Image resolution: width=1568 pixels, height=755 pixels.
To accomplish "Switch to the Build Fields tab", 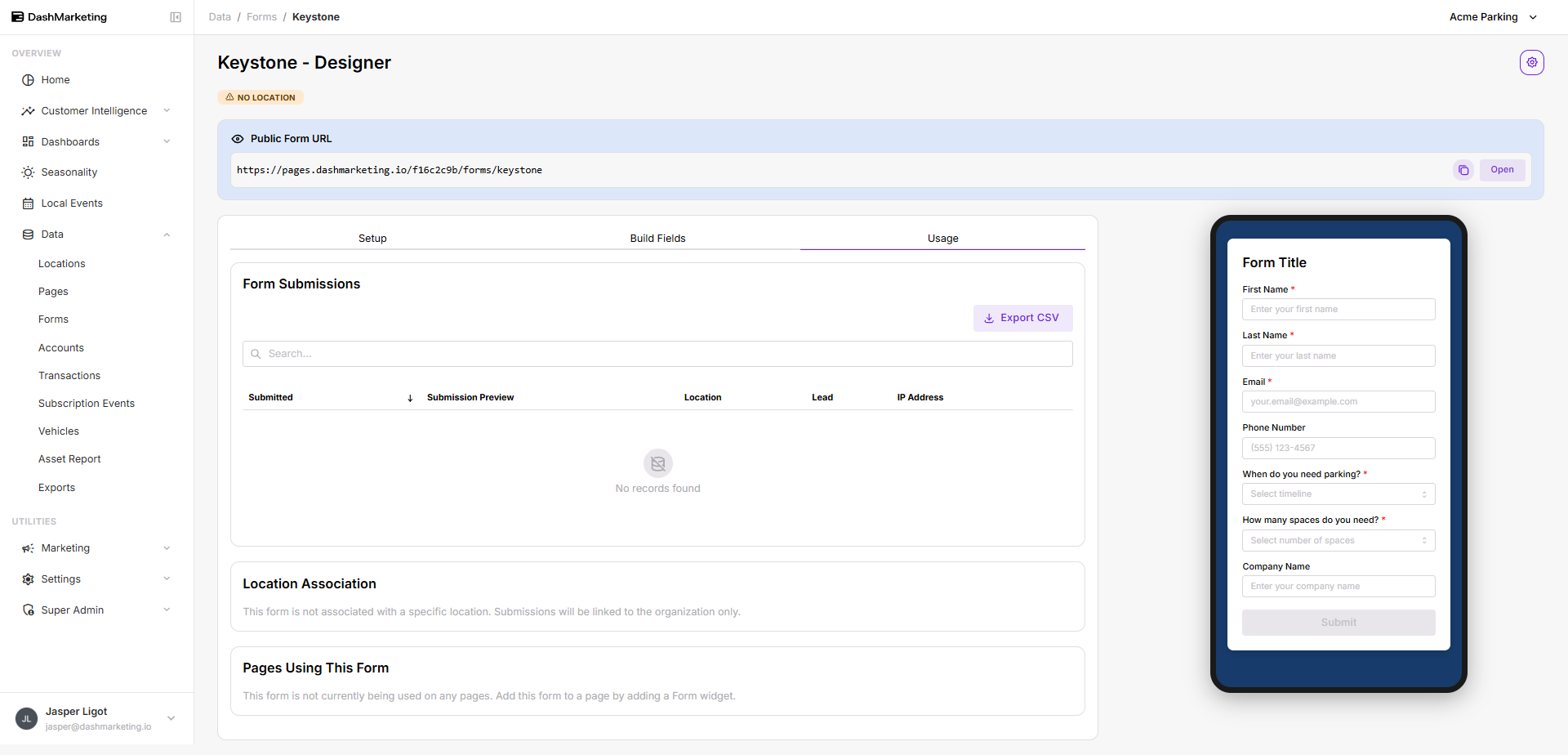I will tap(657, 239).
